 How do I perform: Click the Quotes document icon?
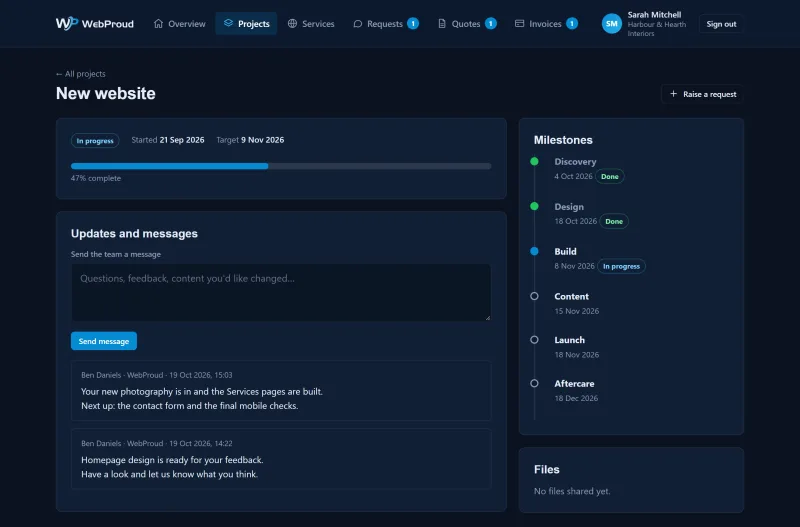tap(442, 23)
